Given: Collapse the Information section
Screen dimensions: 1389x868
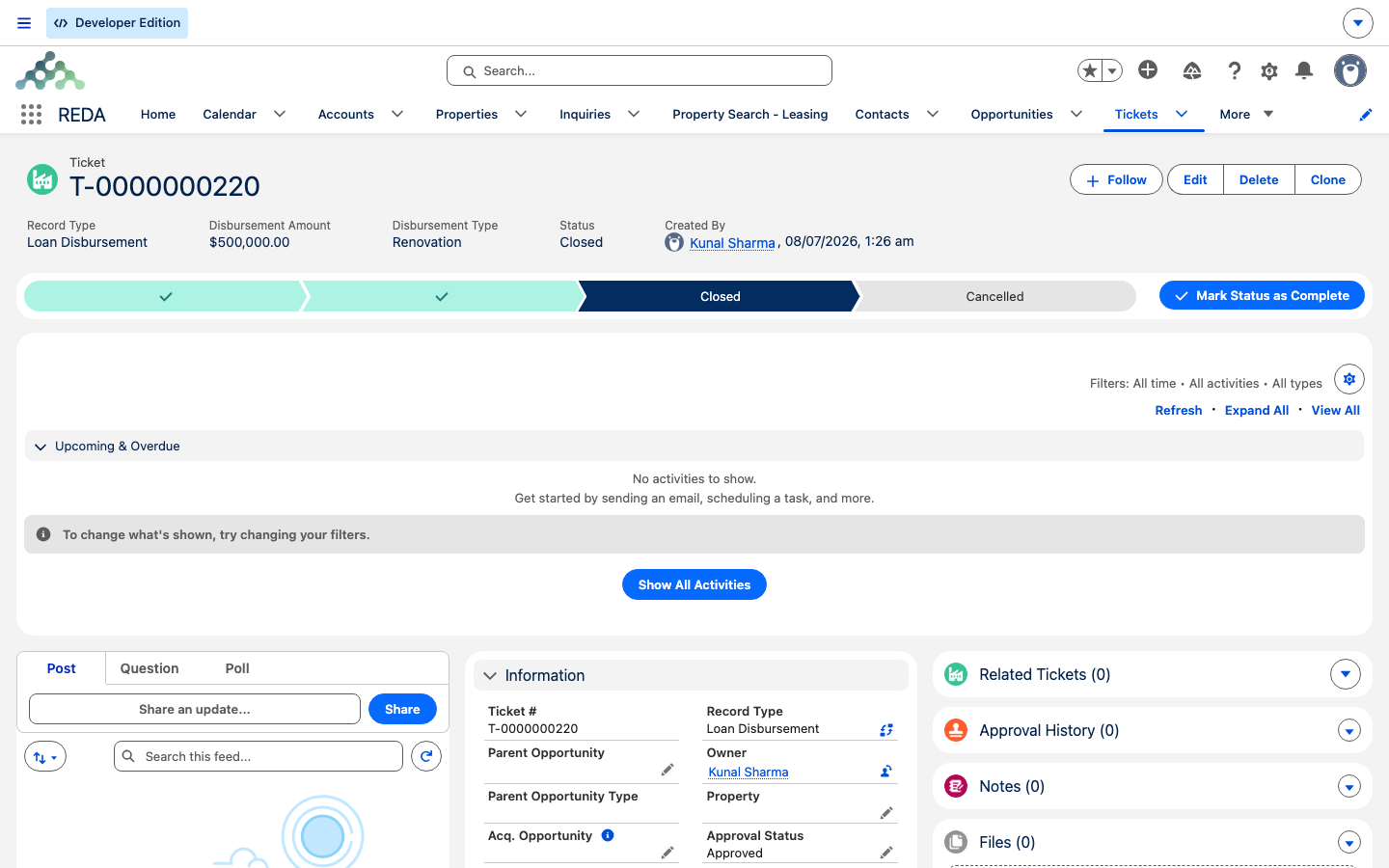Looking at the screenshot, I should (490, 676).
